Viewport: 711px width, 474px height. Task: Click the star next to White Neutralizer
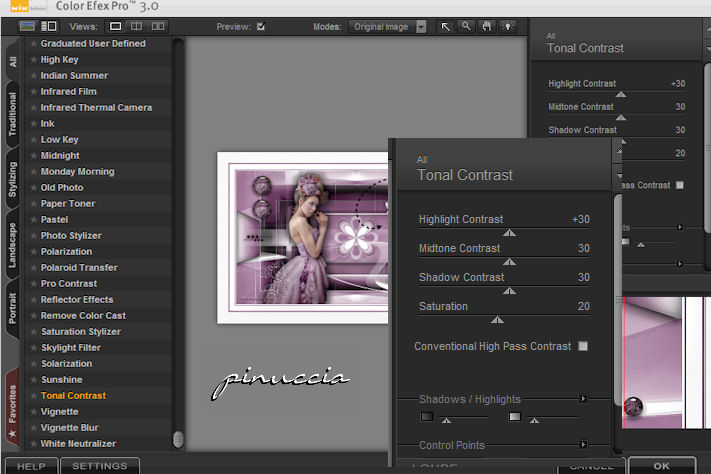tap(34, 444)
